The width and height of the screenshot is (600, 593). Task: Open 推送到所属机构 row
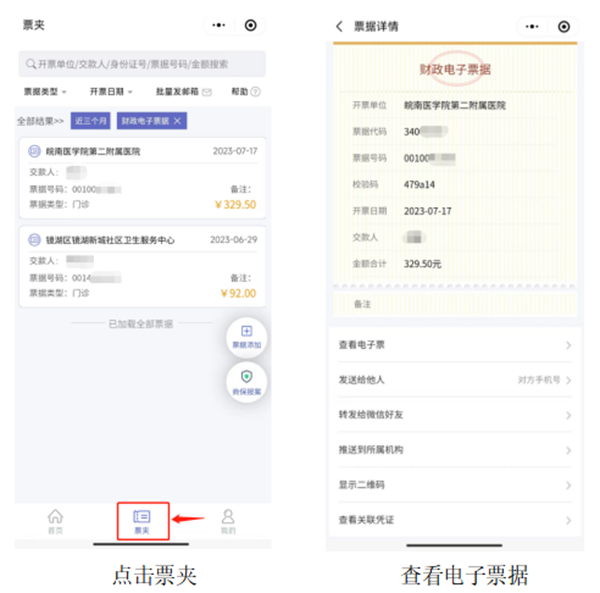(455, 450)
